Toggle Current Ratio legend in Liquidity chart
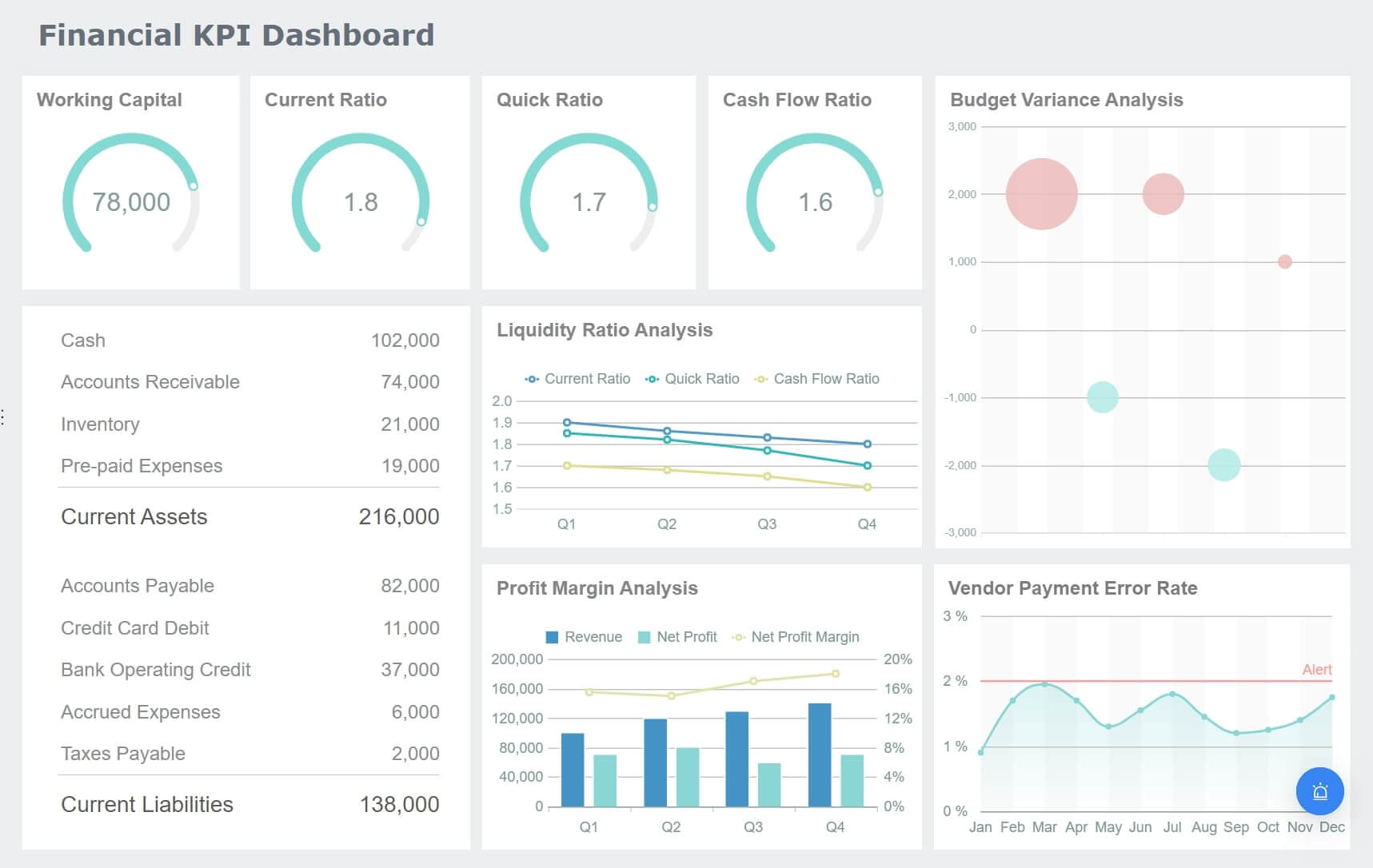The image size is (1373, 868). pyautogui.click(x=577, y=379)
